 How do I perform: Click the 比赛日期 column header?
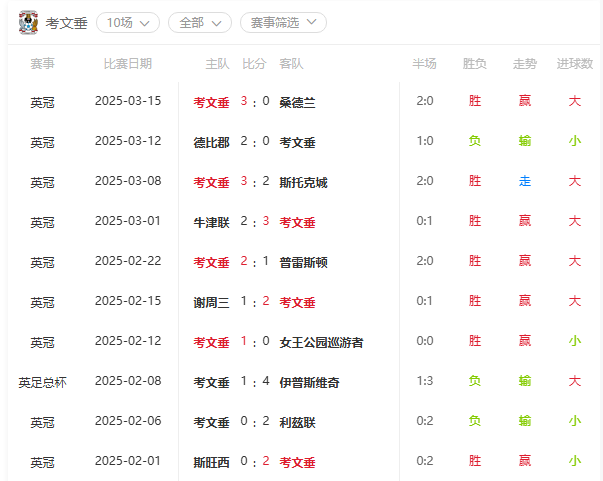click(128, 63)
